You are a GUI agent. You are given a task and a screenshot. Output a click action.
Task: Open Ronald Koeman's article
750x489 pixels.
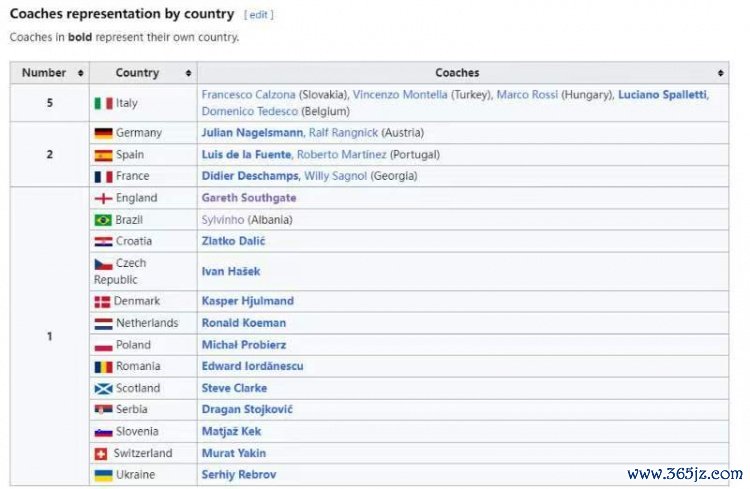[x=243, y=323]
